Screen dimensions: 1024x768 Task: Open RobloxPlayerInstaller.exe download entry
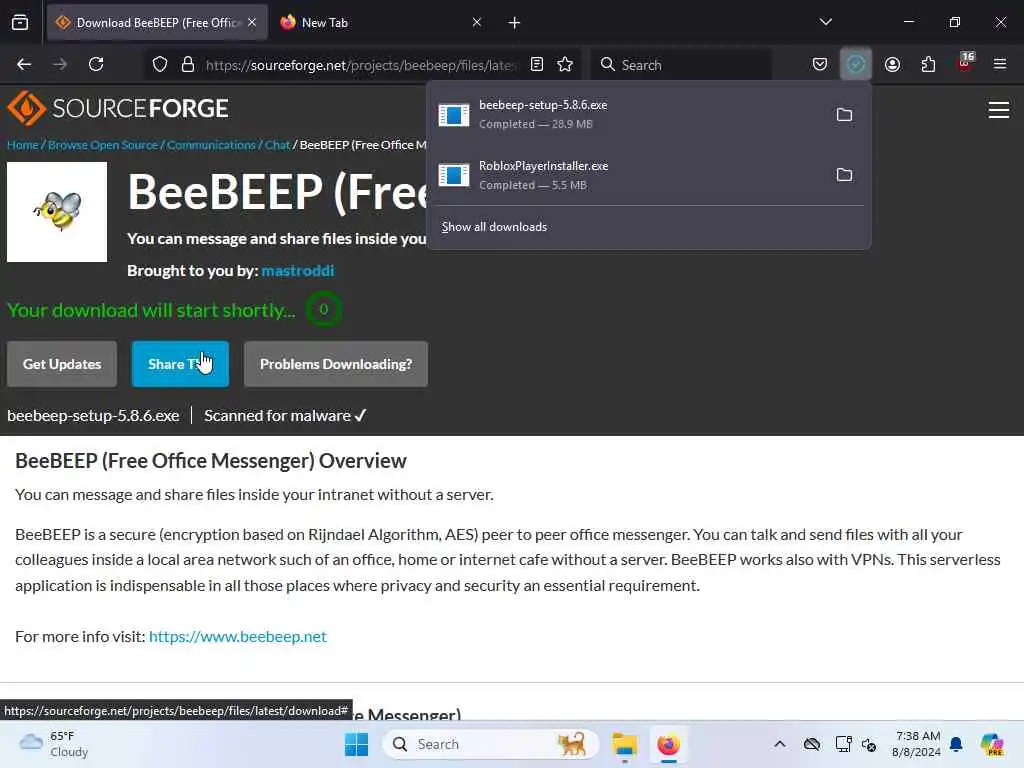point(630,175)
